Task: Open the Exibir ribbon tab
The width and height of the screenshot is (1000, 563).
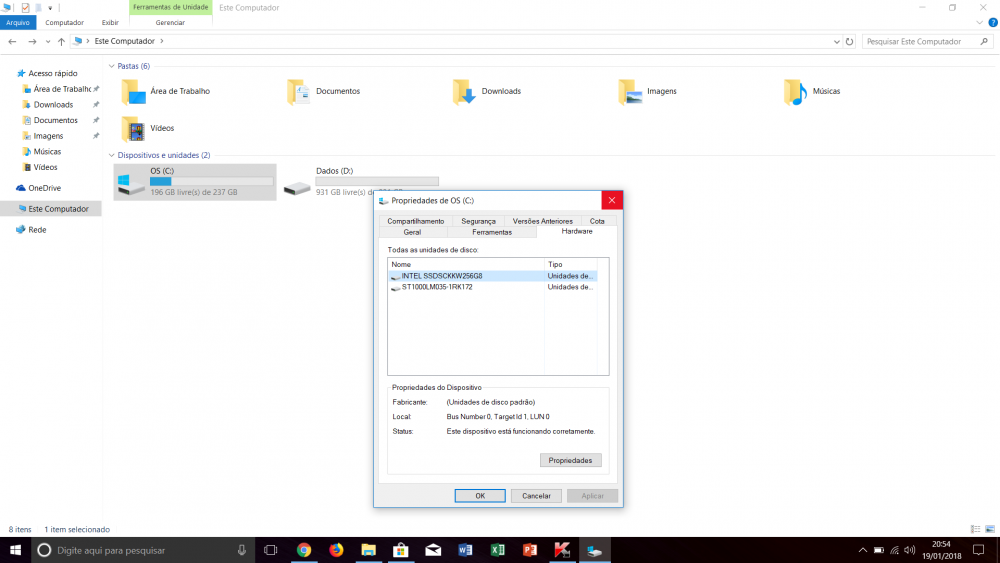Action: point(110,21)
